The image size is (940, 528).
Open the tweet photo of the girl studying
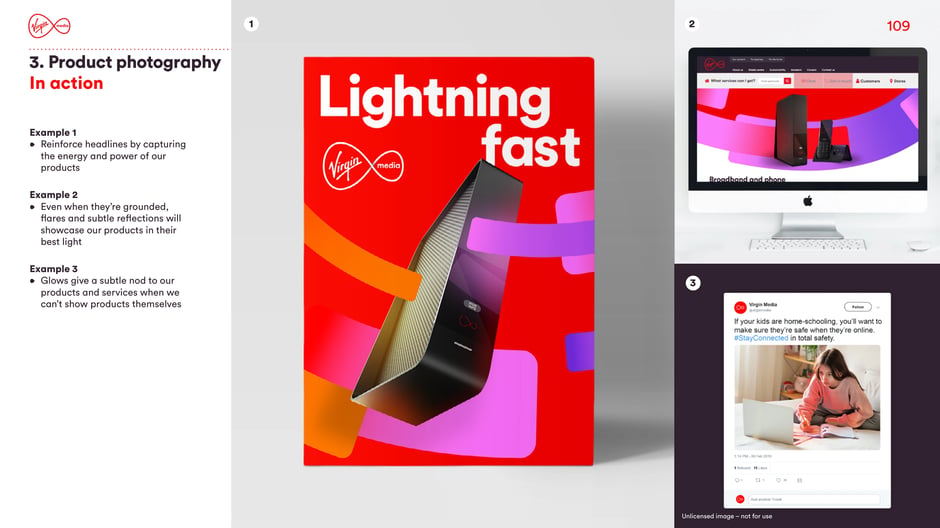pos(807,397)
